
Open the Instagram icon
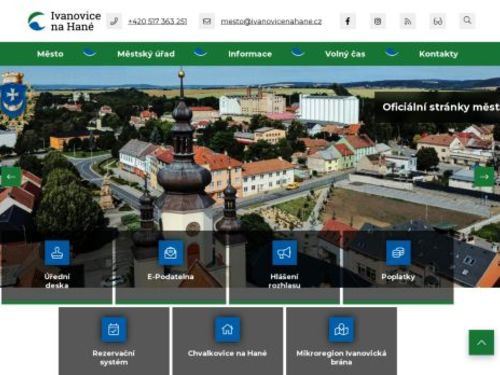378,21
